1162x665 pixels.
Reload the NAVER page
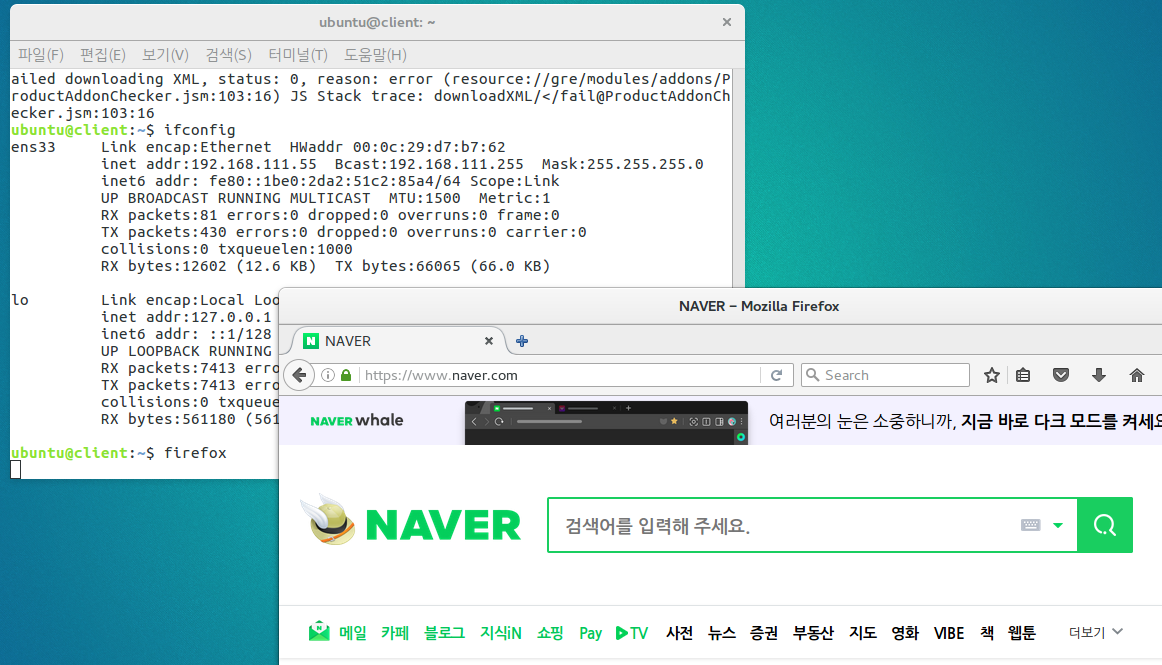(777, 375)
